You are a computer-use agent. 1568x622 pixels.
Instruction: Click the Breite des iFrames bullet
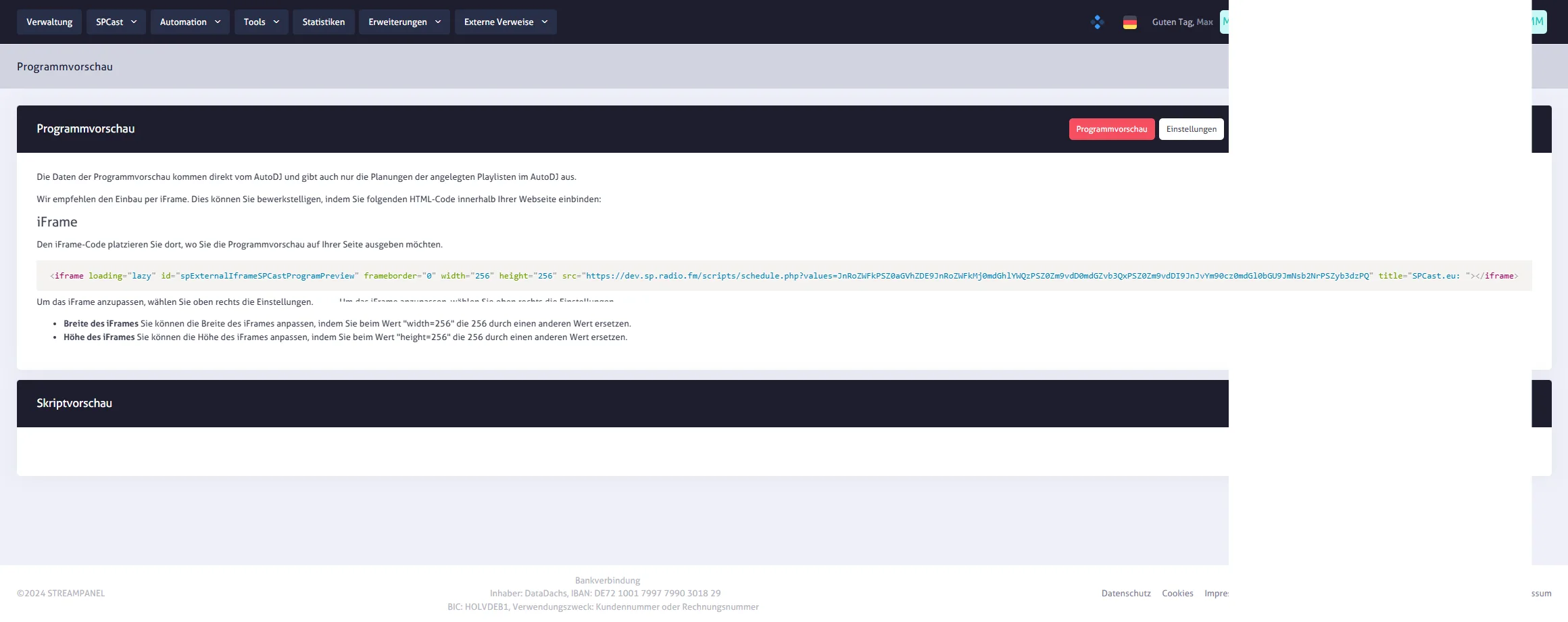pos(347,324)
